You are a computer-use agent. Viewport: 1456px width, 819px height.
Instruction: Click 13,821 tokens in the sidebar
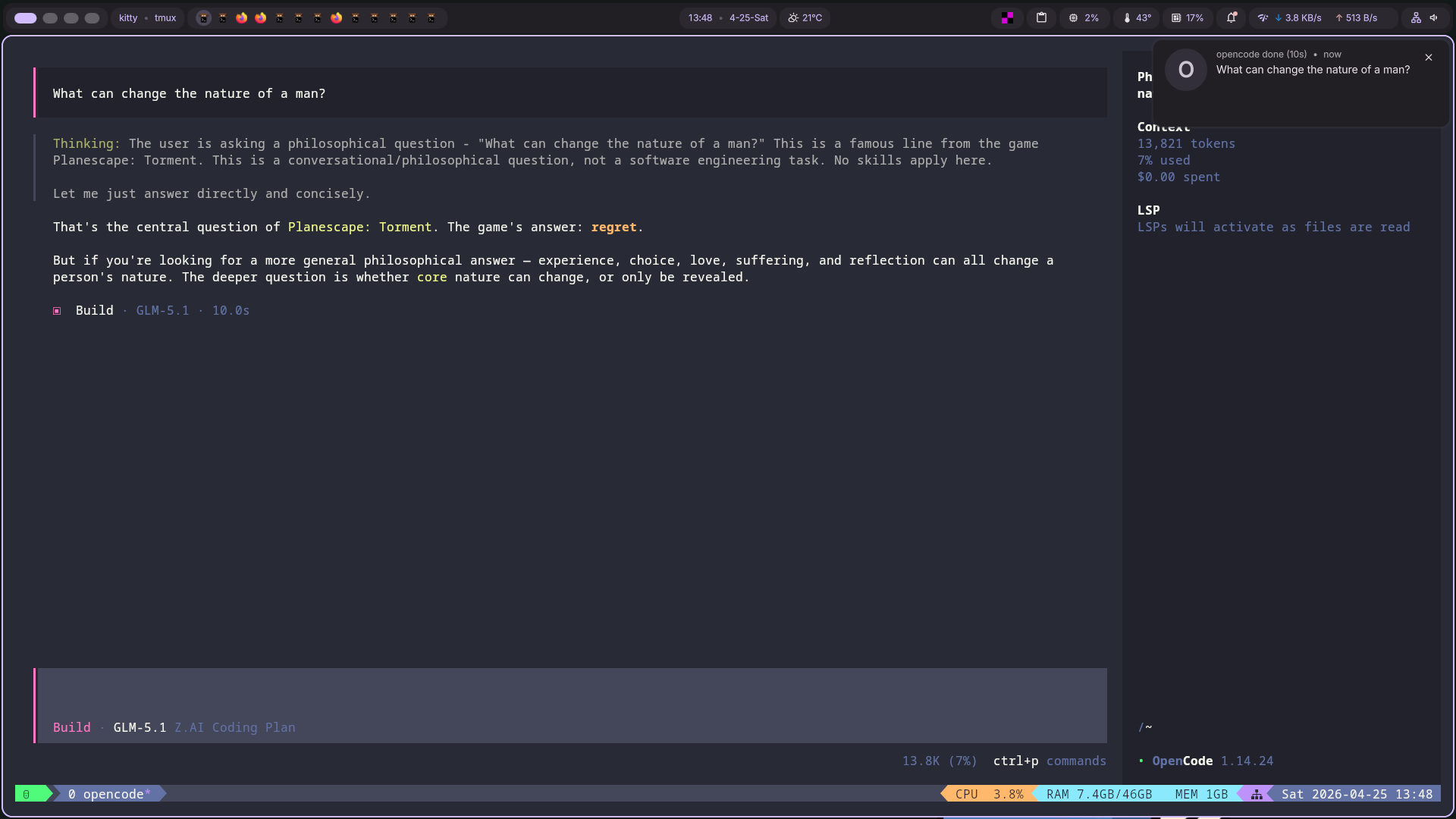[1186, 143]
